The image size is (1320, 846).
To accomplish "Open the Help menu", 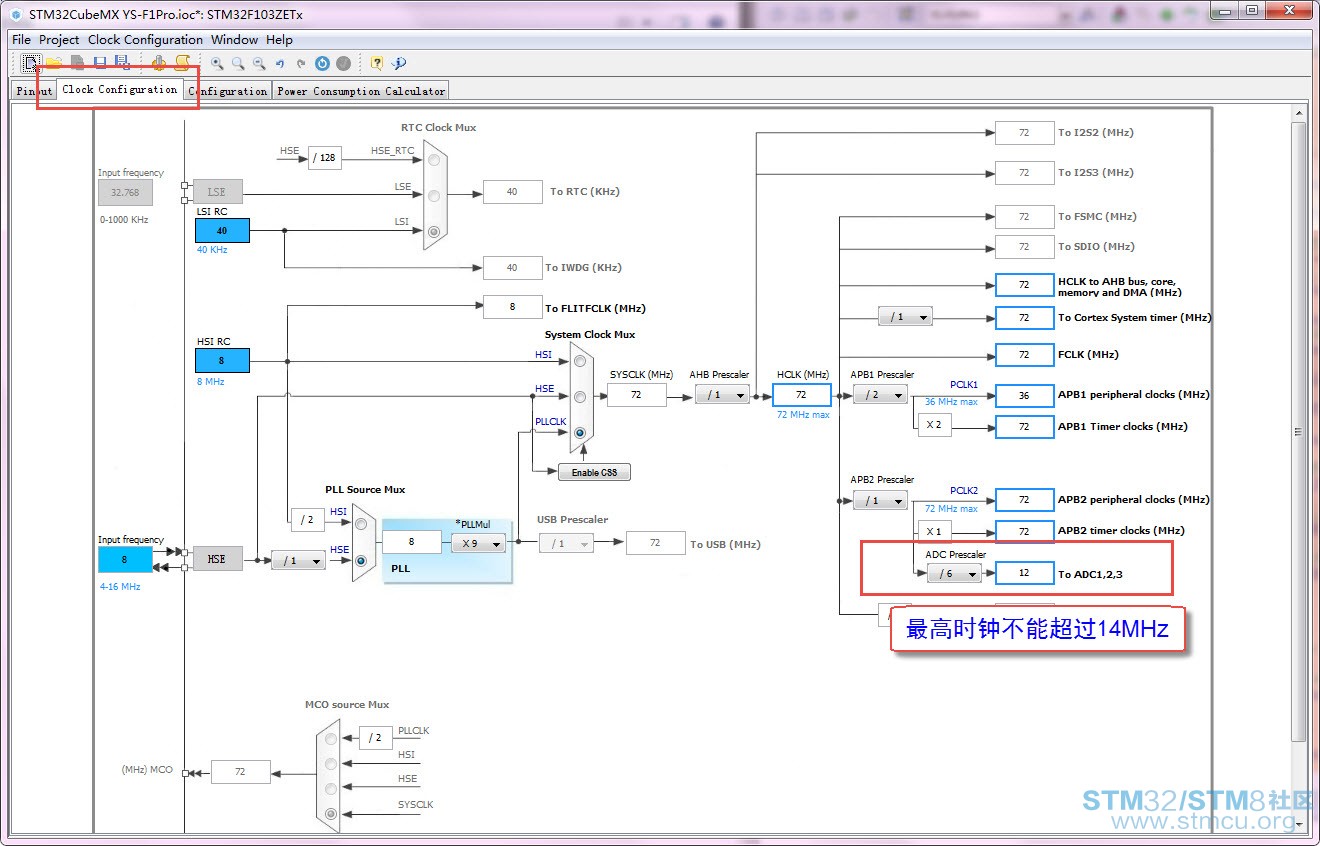I will pyautogui.click(x=280, y=40).
